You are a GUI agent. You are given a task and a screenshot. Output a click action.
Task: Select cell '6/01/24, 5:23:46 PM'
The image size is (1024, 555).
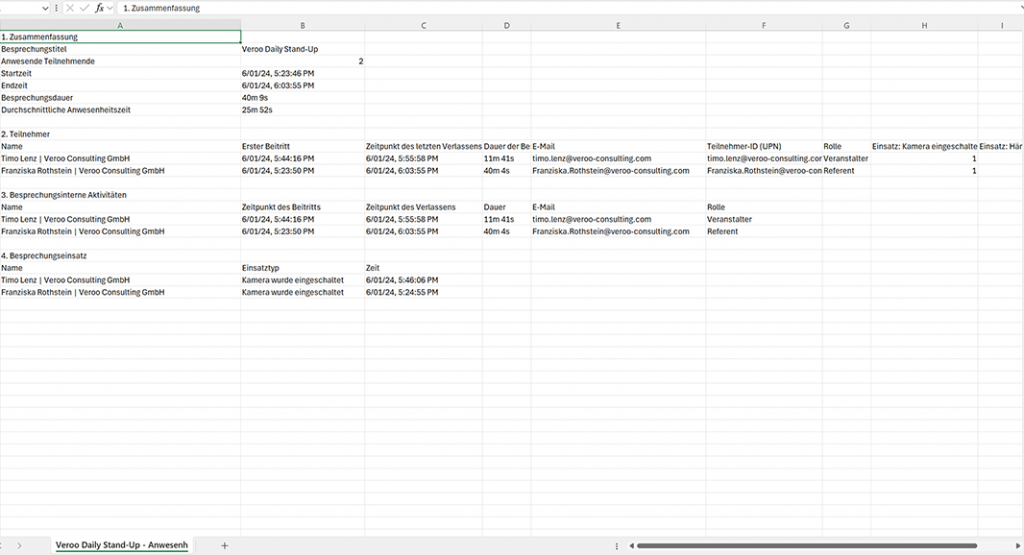(302, 73)
